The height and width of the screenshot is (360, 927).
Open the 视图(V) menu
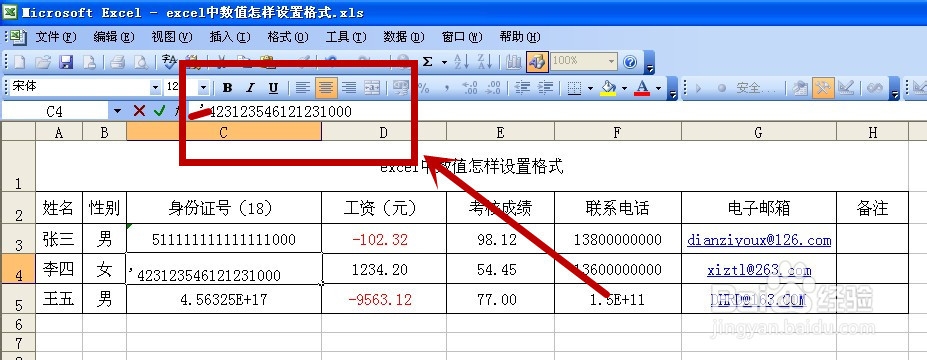click(171, 37)
